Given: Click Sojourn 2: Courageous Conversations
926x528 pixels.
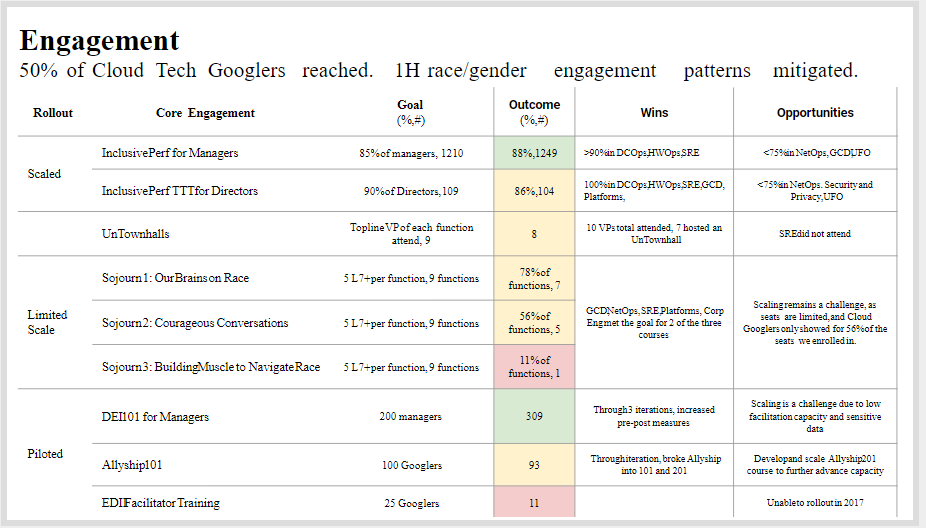Looking at the screenshot, I should pos(194,323).
